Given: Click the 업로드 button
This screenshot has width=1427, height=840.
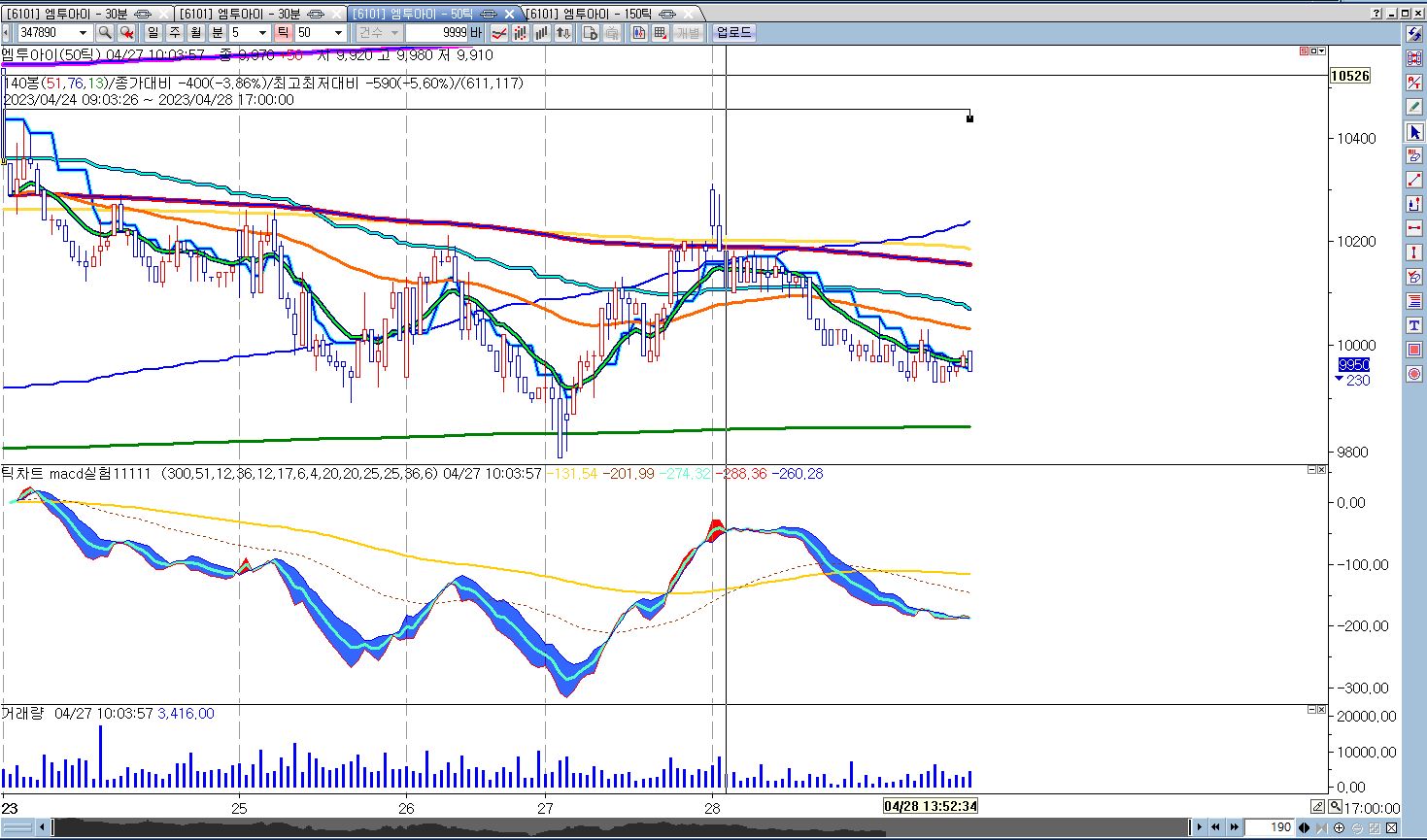Looking at the screenshot, I should point(733,33).
